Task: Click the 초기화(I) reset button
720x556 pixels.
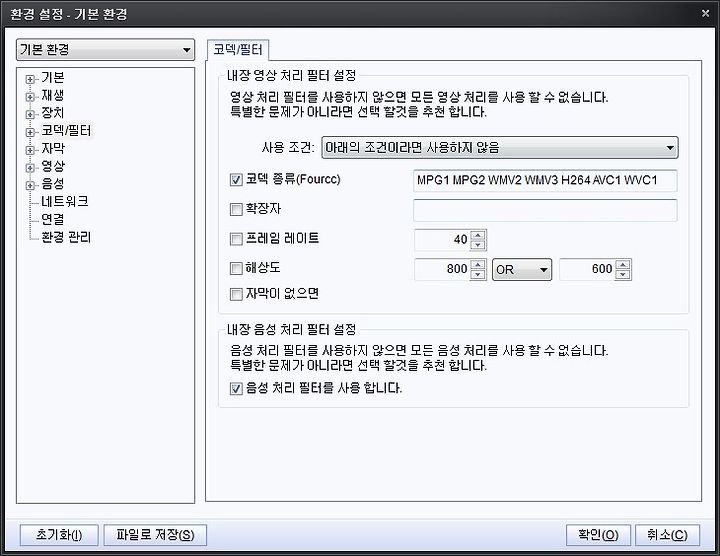Action: 59,535
